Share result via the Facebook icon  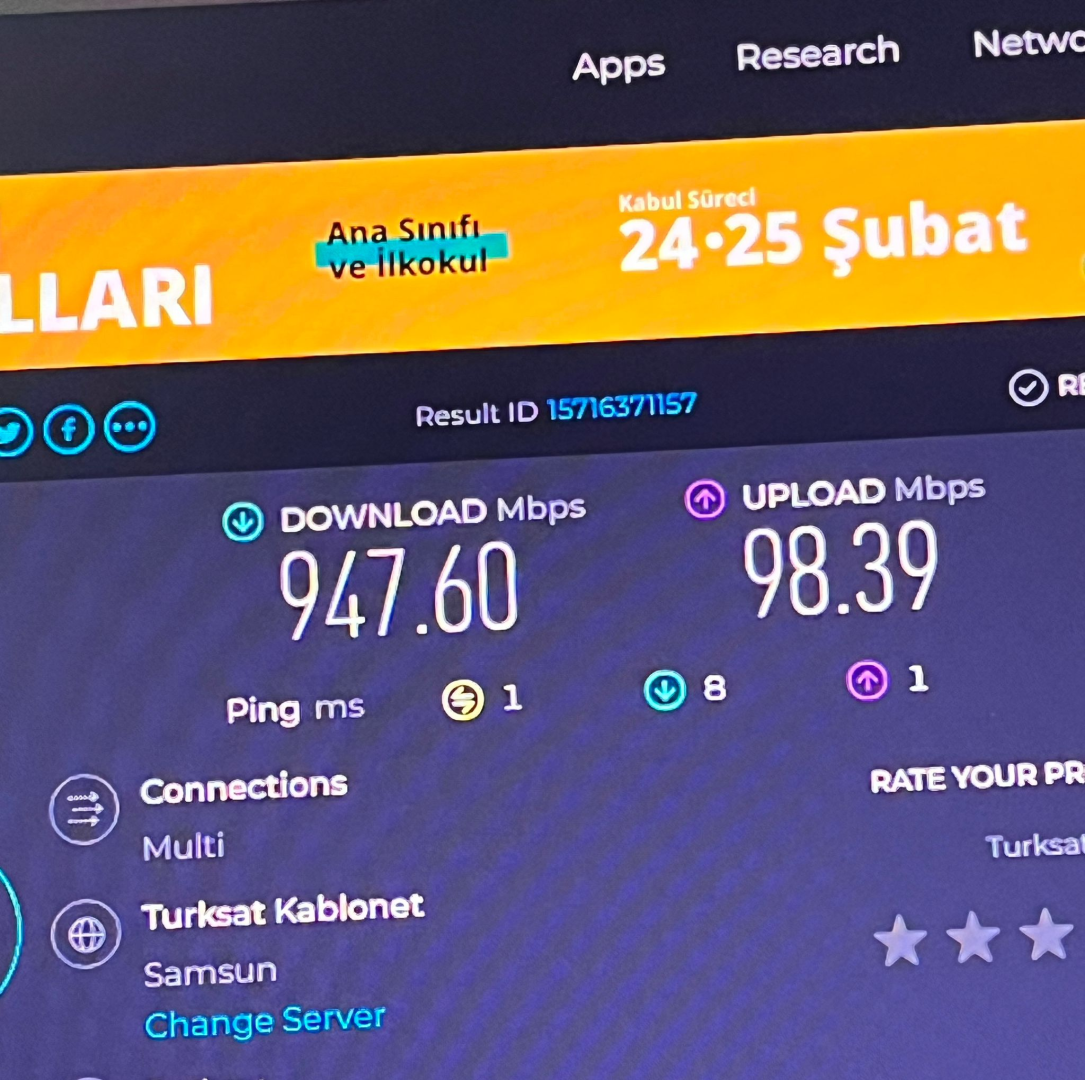(69, 430)
